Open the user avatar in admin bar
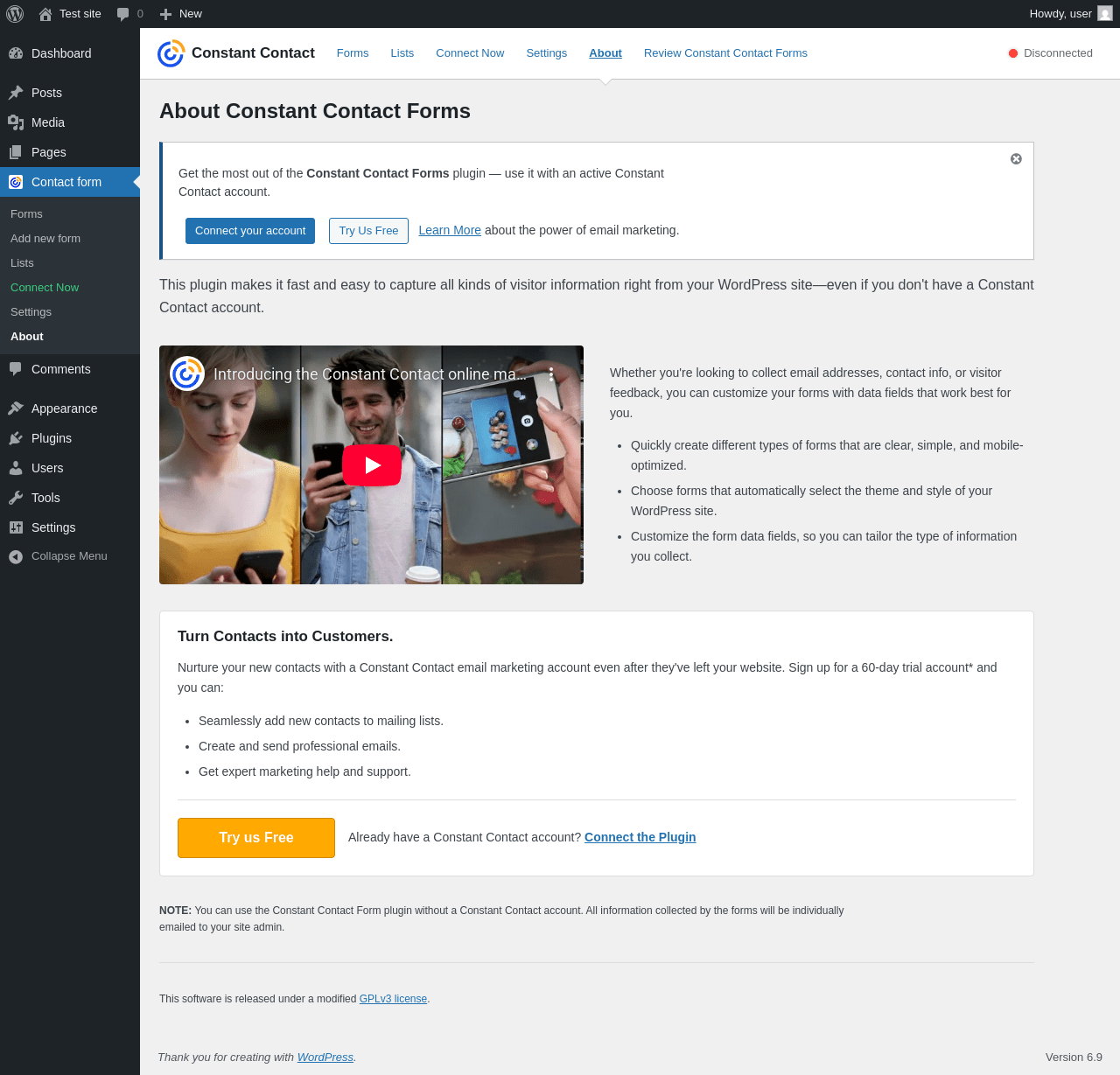Viewport: 1120px width, 1075px height. click(x=1105, y=13)
